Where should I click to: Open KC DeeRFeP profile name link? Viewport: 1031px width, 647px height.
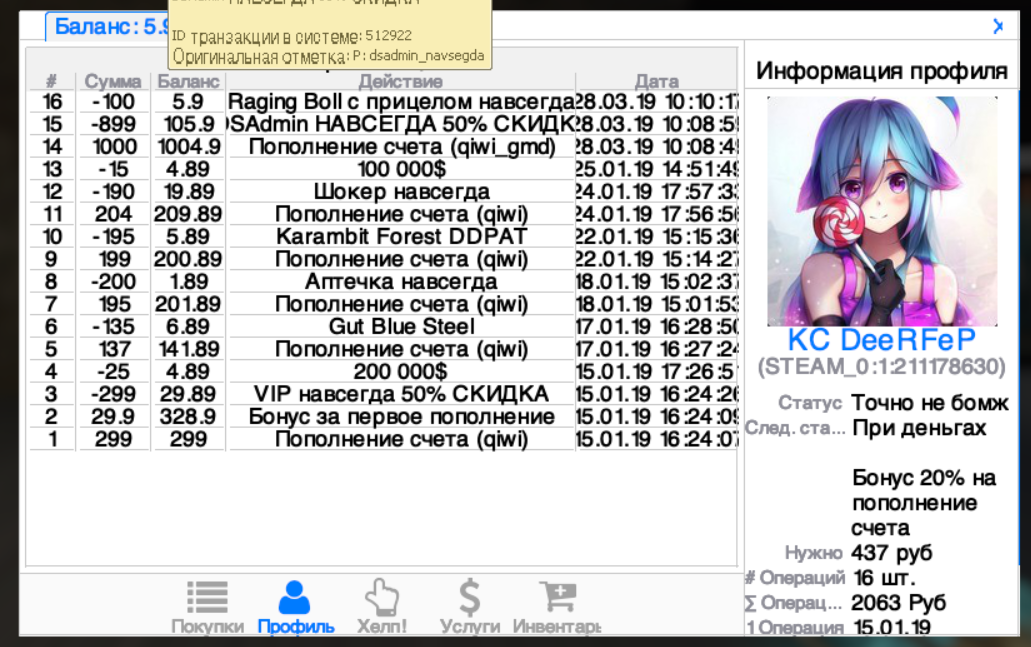pos(882,340)
